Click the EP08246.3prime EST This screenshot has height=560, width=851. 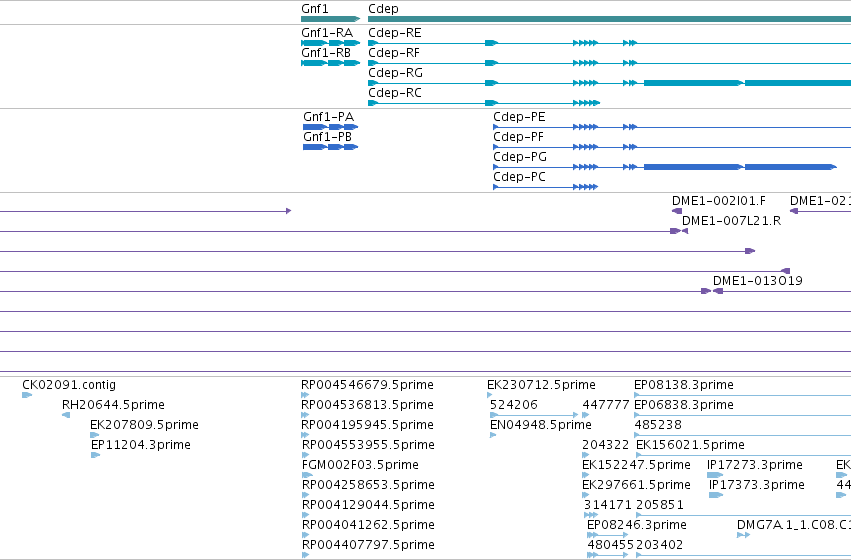pos(607,536)
